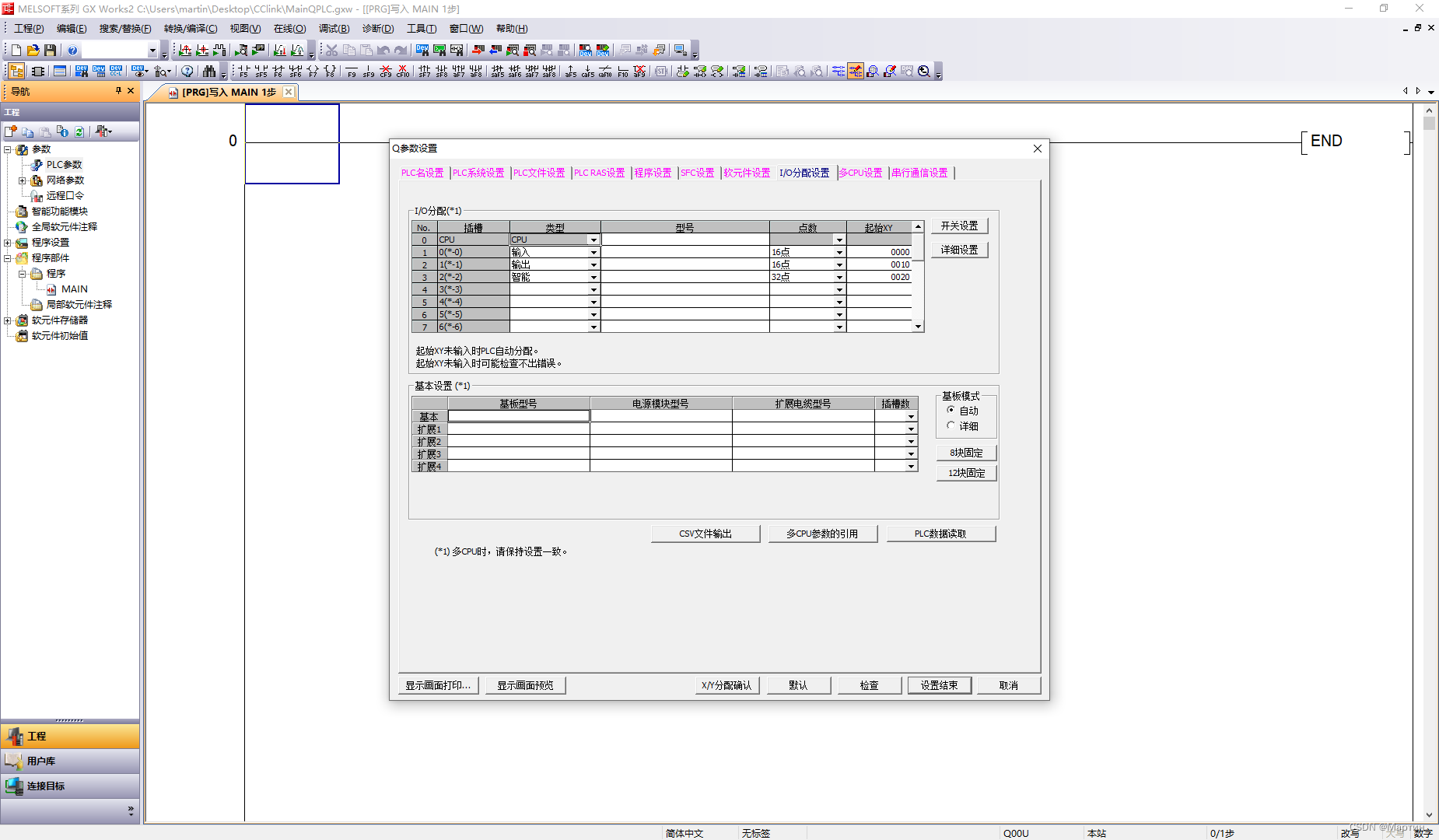This screenshot has height=840, width=1439.
Task: Click the aF9 delete line icon
Action: pyautogui.click(x=639, y=72)
